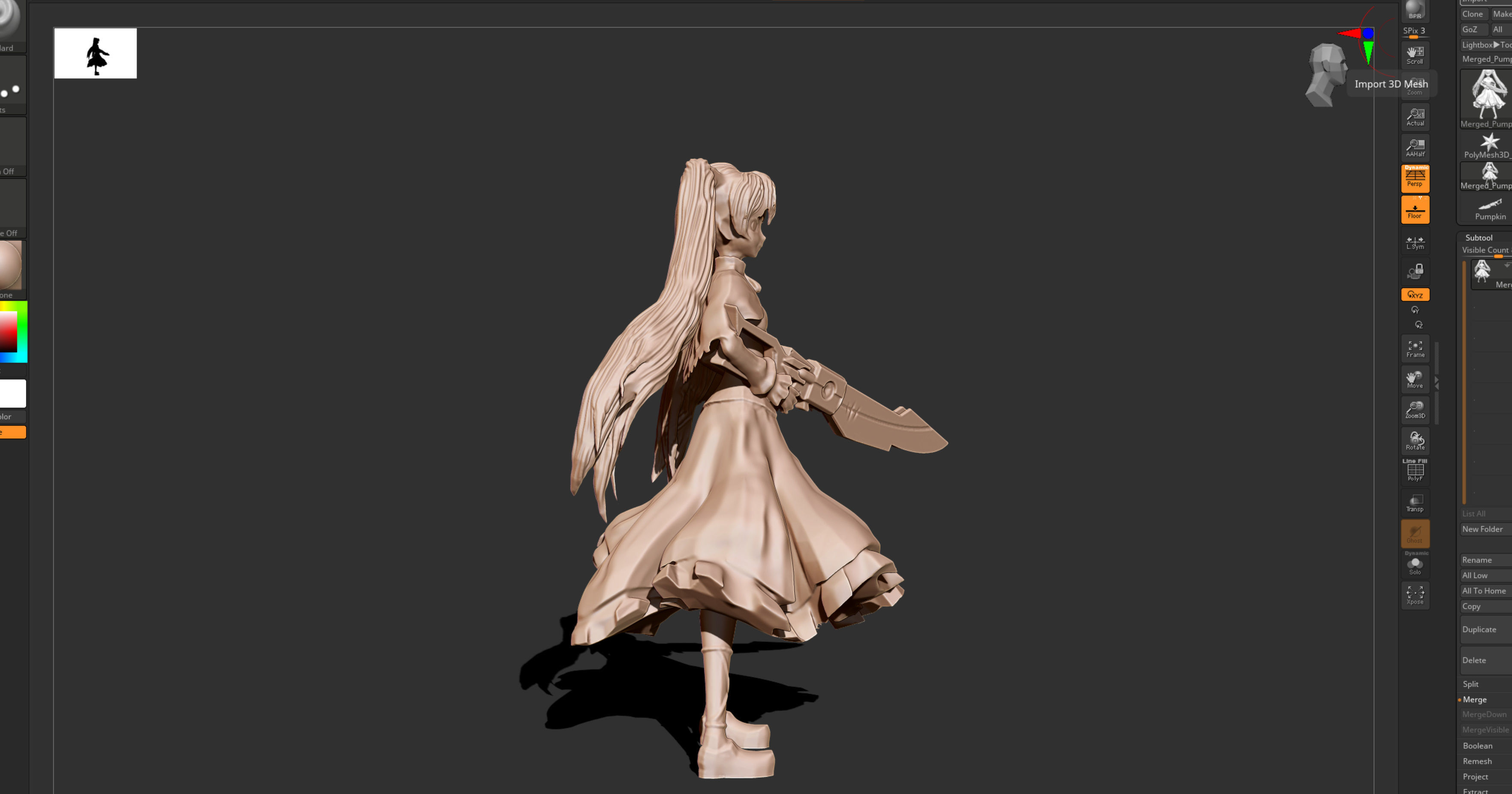Open the texture selector slot
1512x794 pixels.
click(13, 208)
